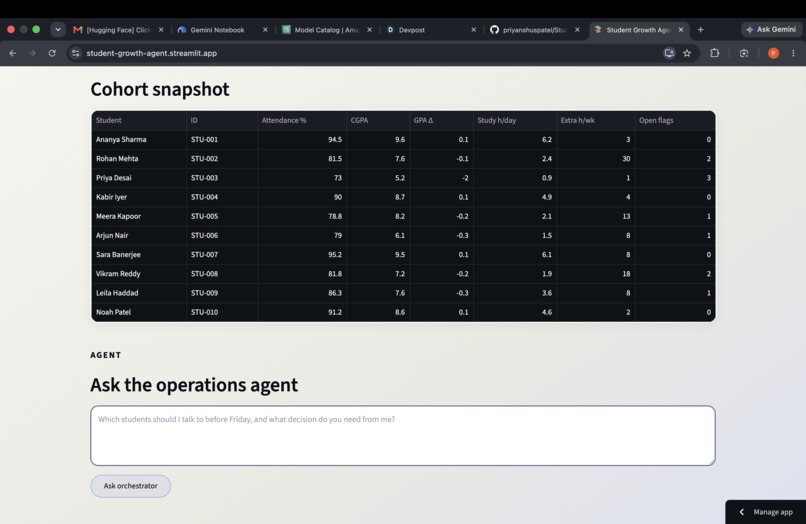This screenshot has width=806, height=524.
Task: Select the Arjun Nair cell
Action: tap(139, 236)
